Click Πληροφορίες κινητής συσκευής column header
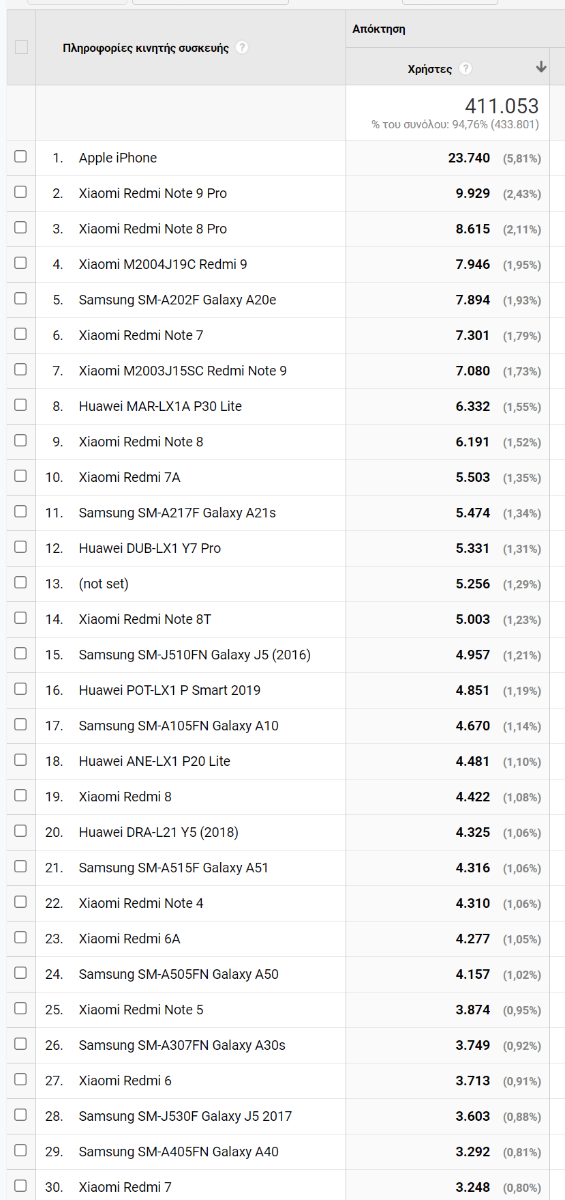 tap(145, 47)
